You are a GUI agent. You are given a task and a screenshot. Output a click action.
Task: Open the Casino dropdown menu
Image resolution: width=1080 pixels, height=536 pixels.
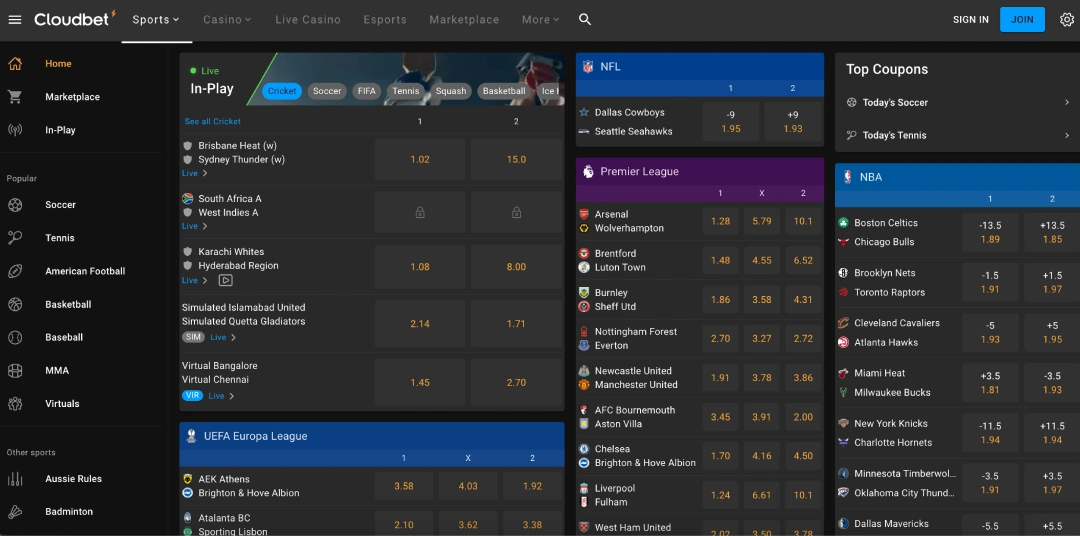(x=227, y=19)
